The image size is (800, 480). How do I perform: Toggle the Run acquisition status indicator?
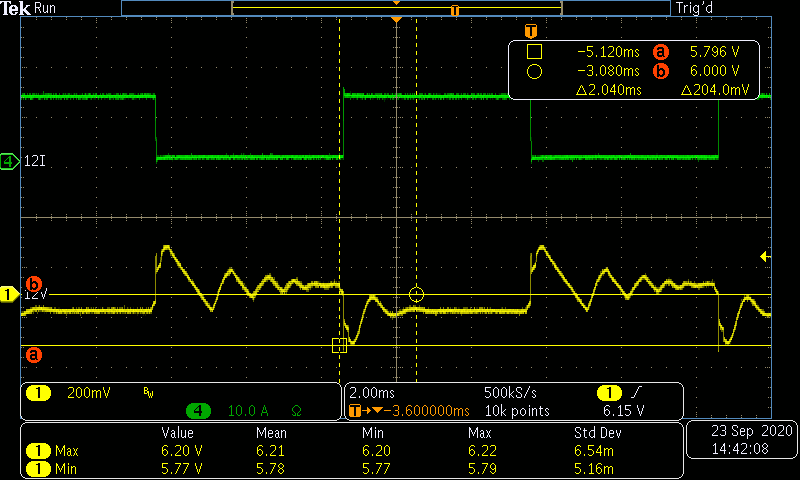tap(46, 8)
